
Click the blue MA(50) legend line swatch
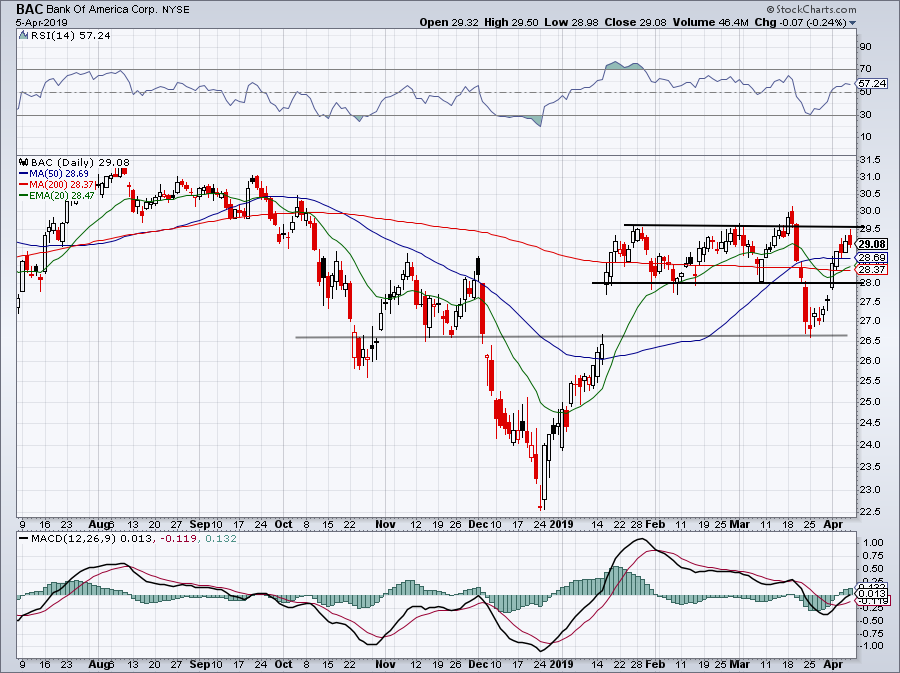[24, 173]
